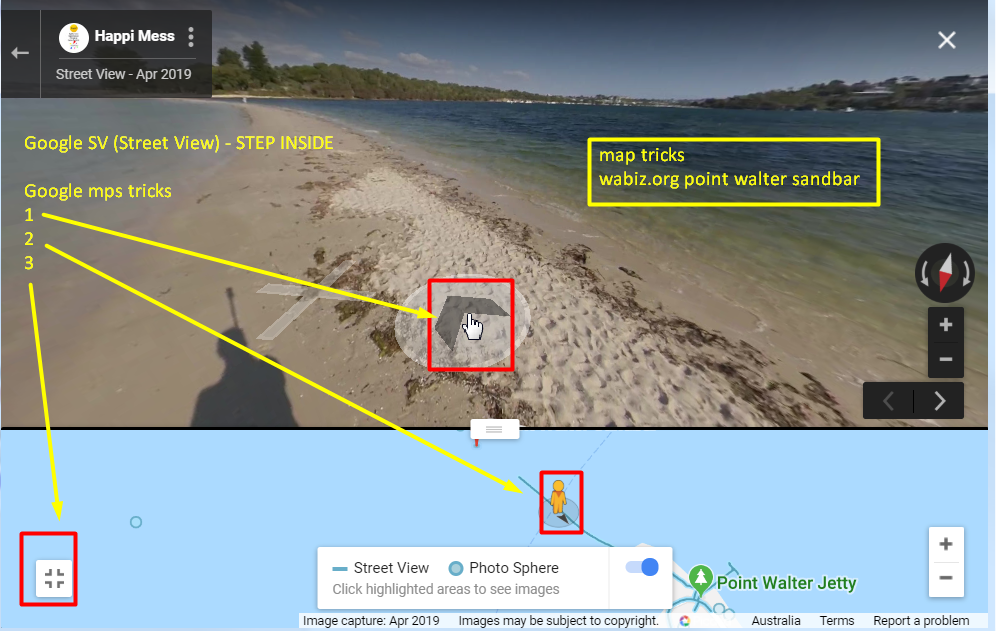Click the map divider handle bar
The image size is (996, 631).
click(494, 430)
